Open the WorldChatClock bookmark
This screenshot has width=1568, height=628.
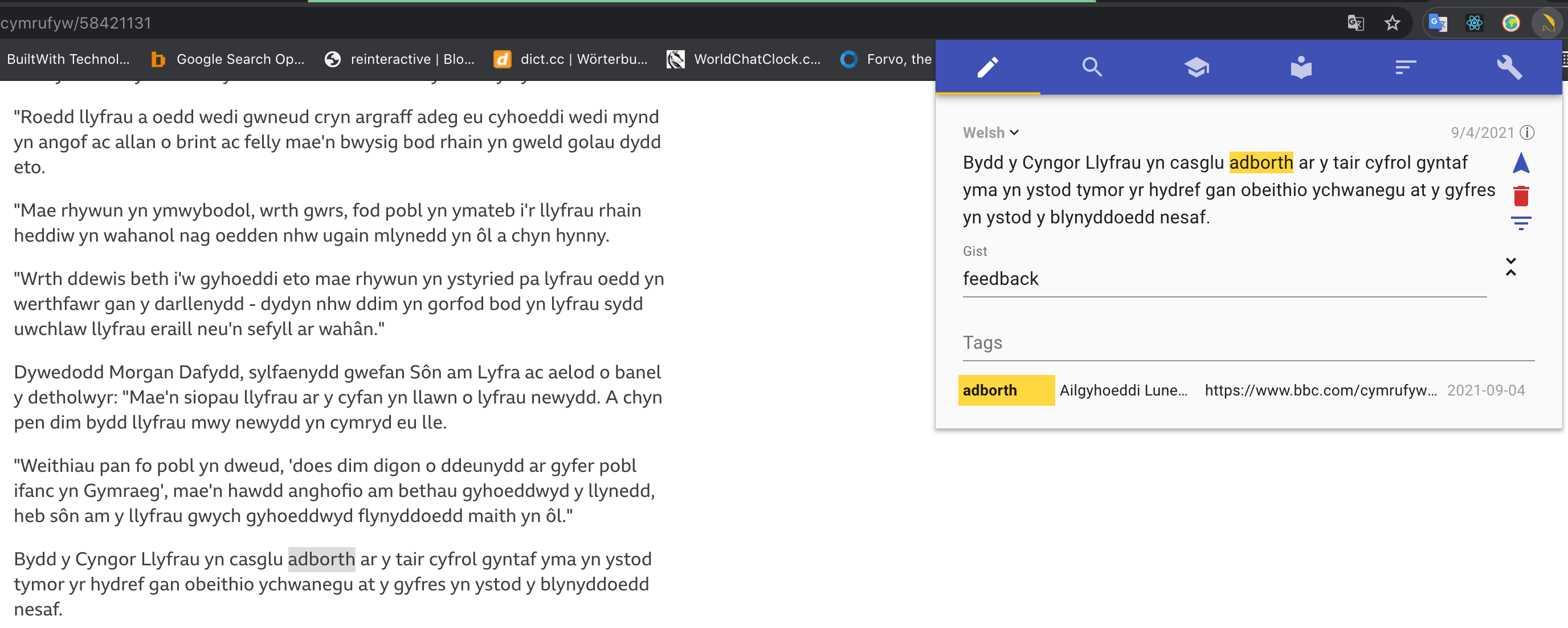click(743, 59)
